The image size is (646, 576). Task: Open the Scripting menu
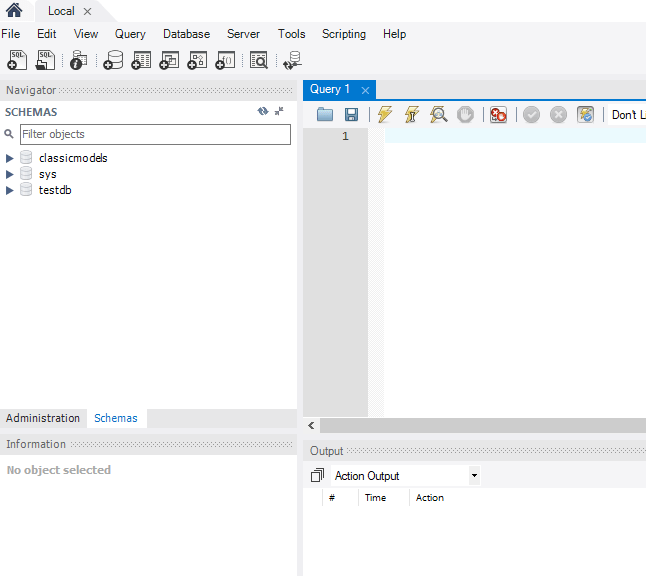(344, 34)
